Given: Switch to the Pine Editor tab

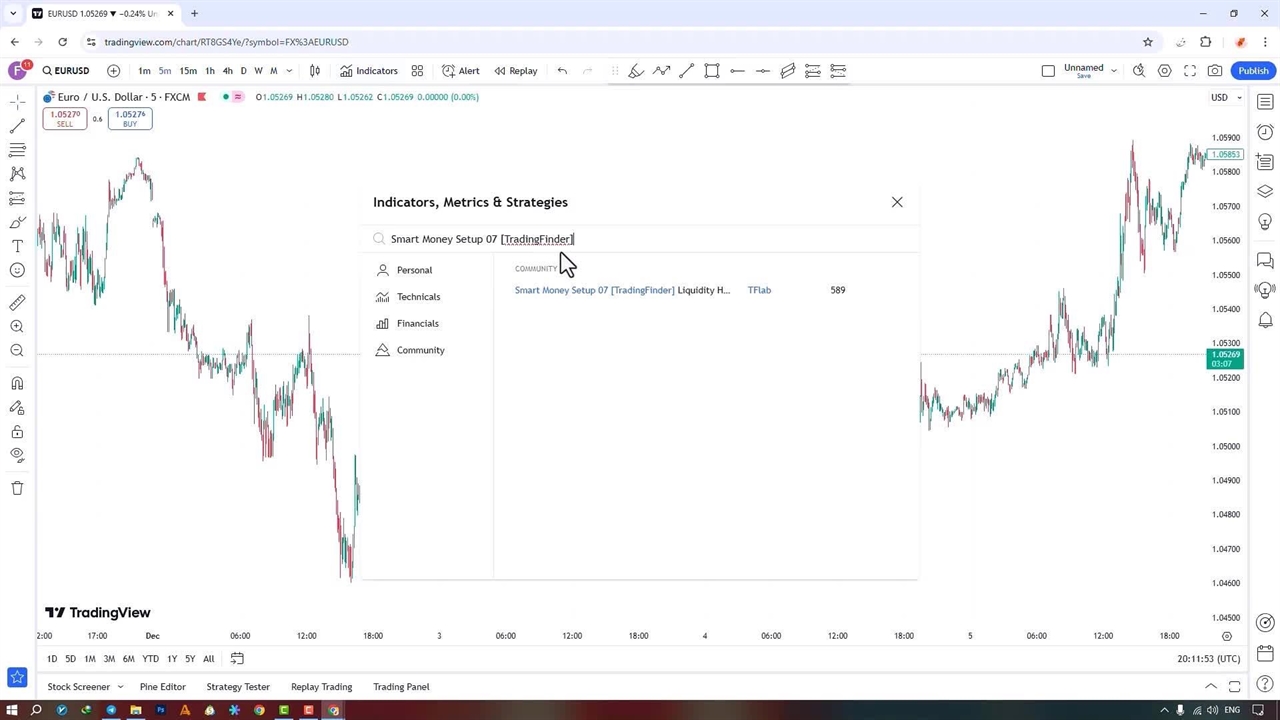Looking at the screenshot, I should 162,687.
